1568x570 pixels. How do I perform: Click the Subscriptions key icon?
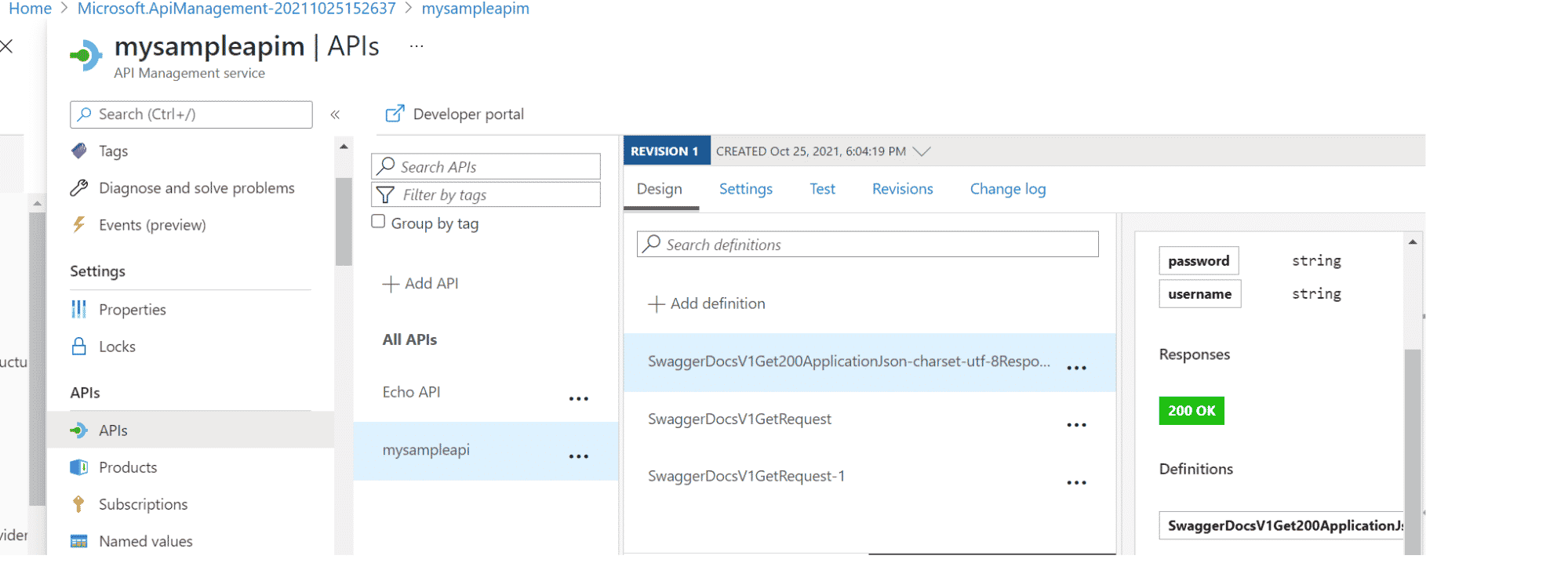pyautogui.click(x=78, y=503)
